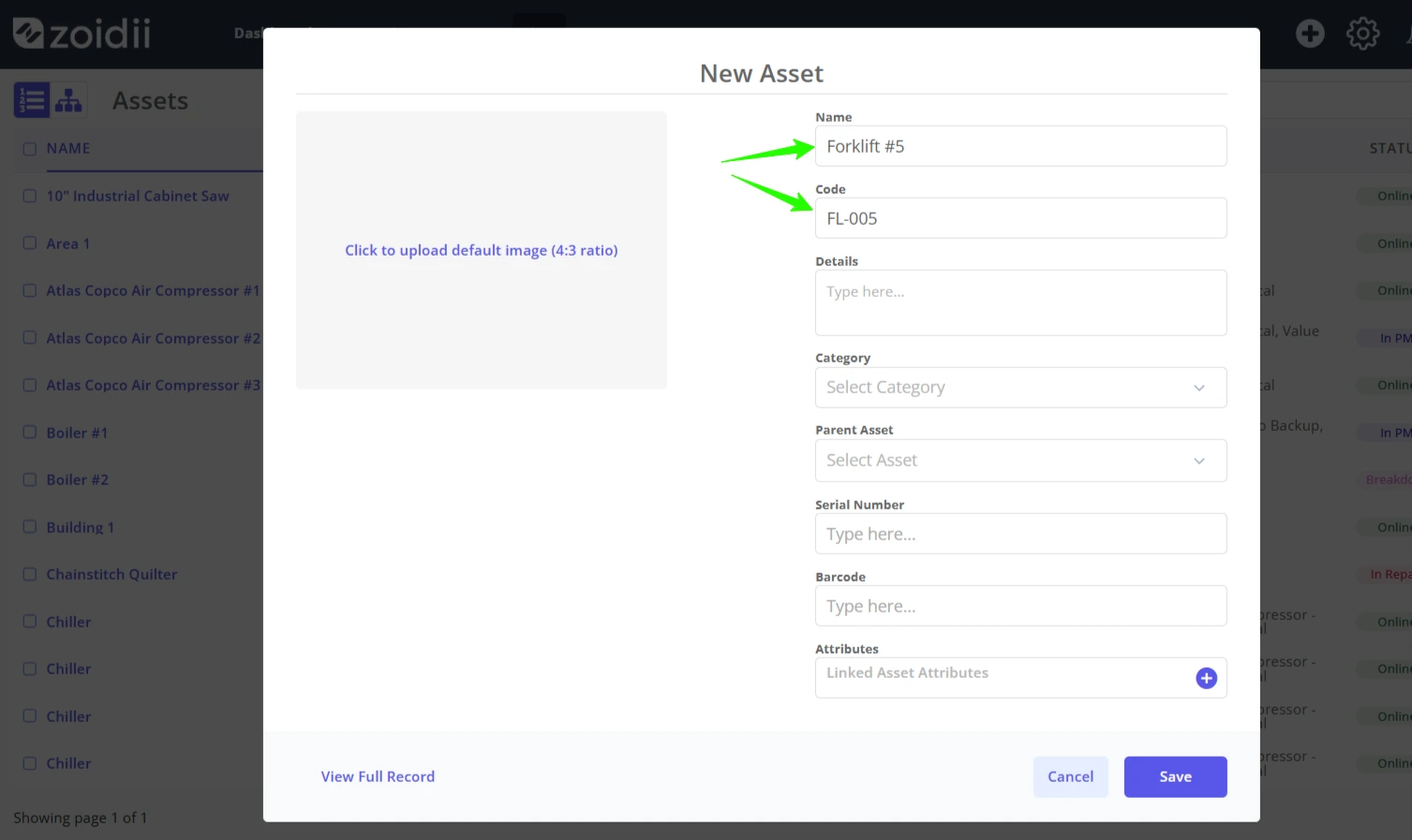Tick the checkbox for Boiler #1
Screen dimensions: 1412x840
(x=30, y=433)
